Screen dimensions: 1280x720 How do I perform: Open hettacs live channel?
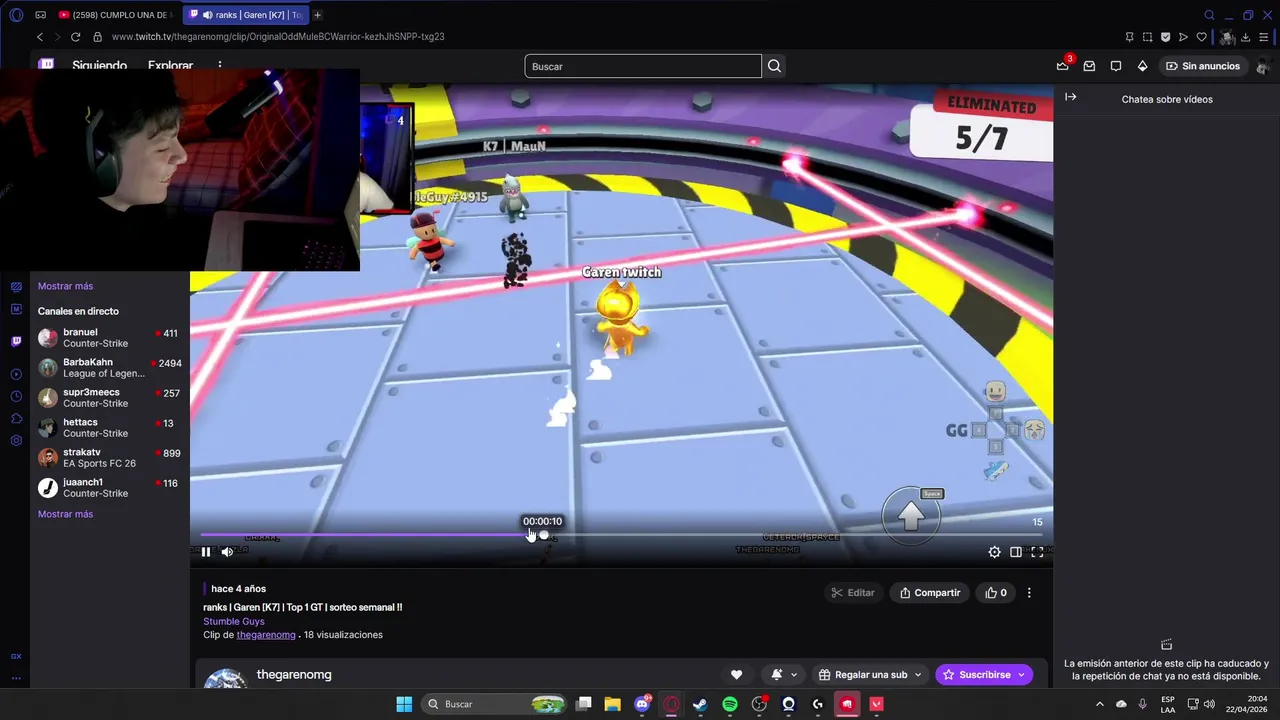(x=109, y=427)
